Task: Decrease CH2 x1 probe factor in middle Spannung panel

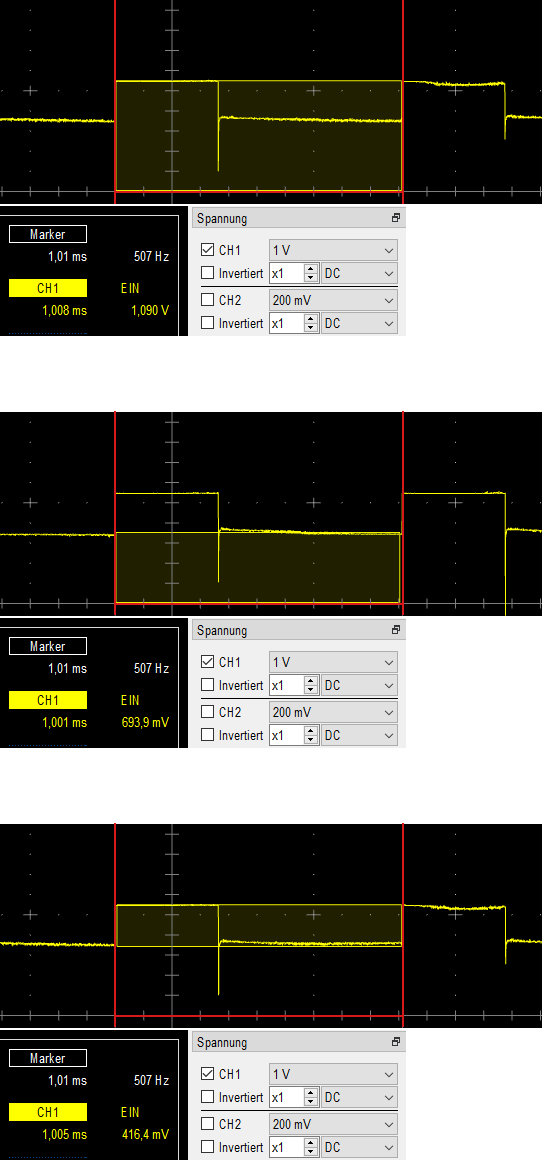Action: (x=311, y=740)
